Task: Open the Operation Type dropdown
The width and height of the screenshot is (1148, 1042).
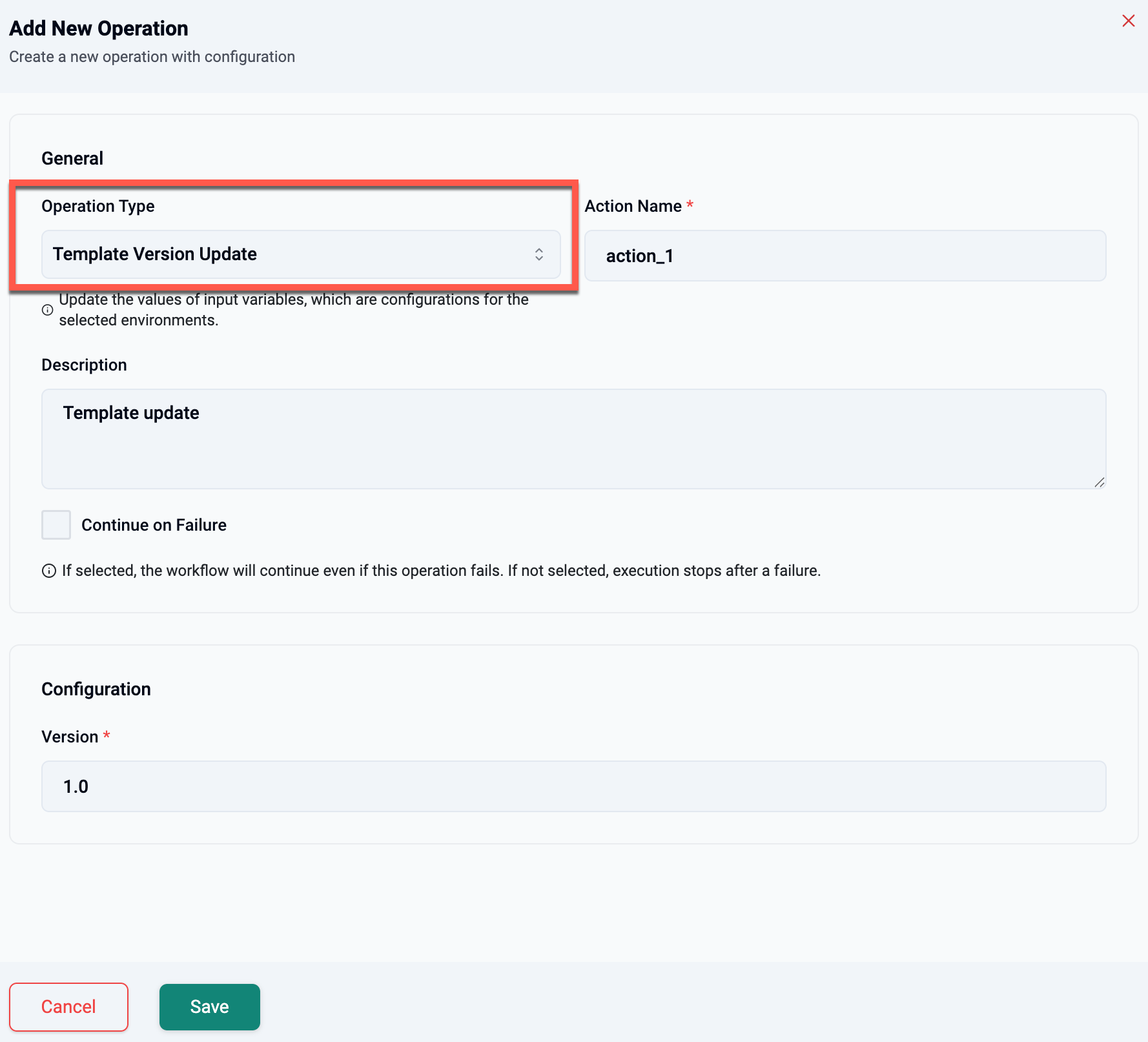Action: pos(300,254)
